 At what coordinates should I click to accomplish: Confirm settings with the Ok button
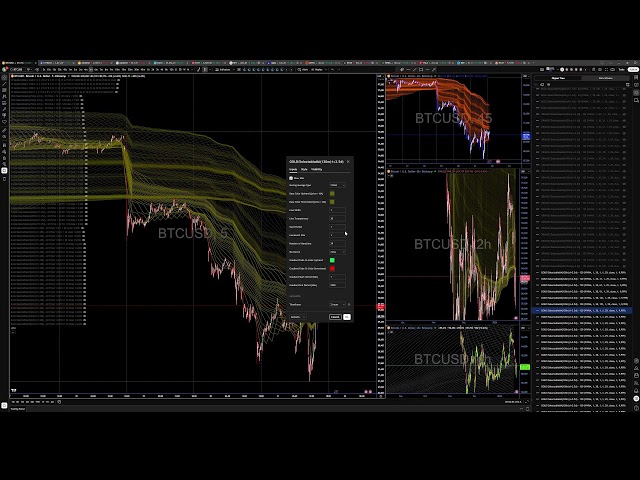(x=347, y=317)
